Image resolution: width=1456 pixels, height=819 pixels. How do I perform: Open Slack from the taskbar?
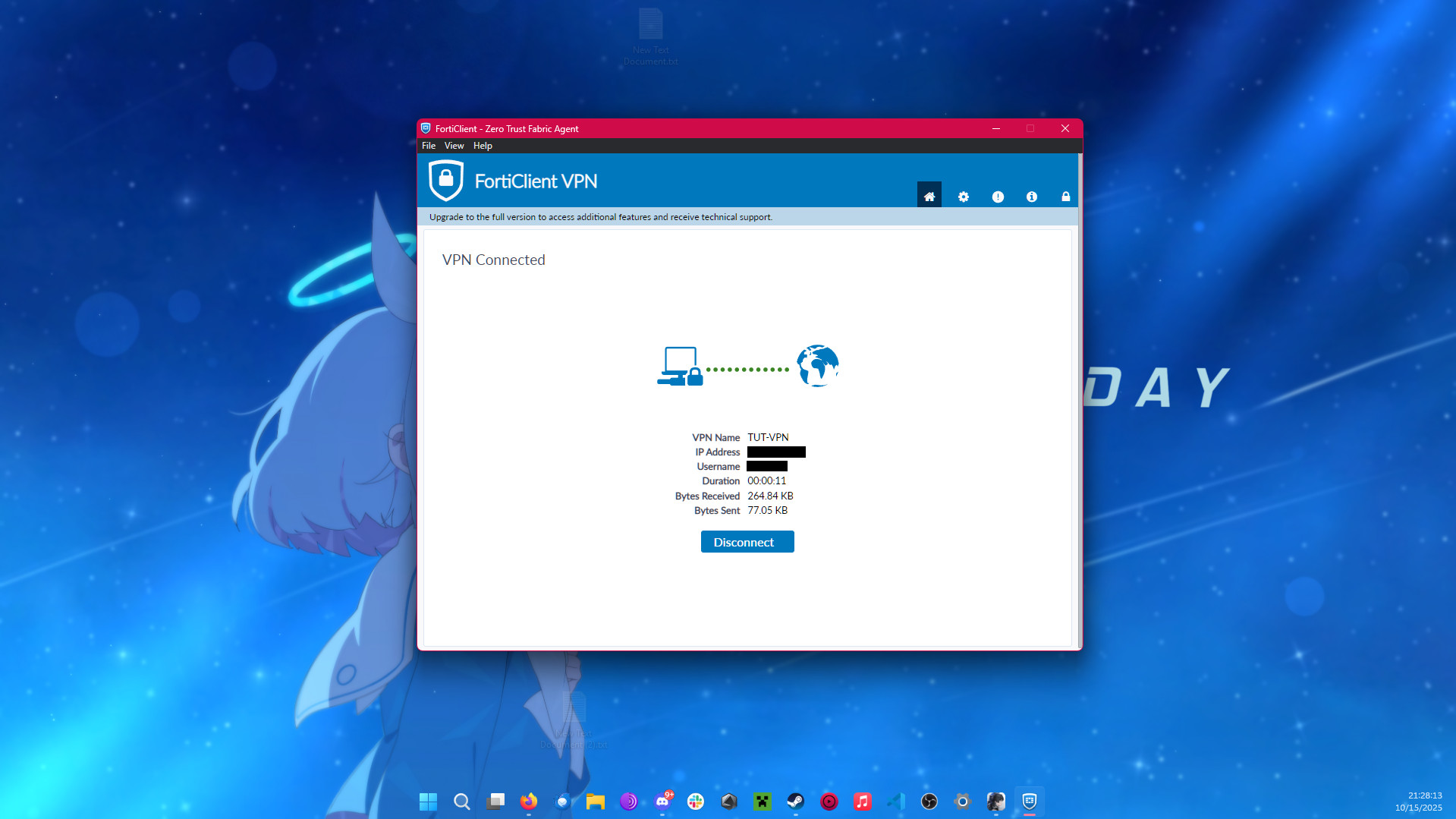click(696, 802)
